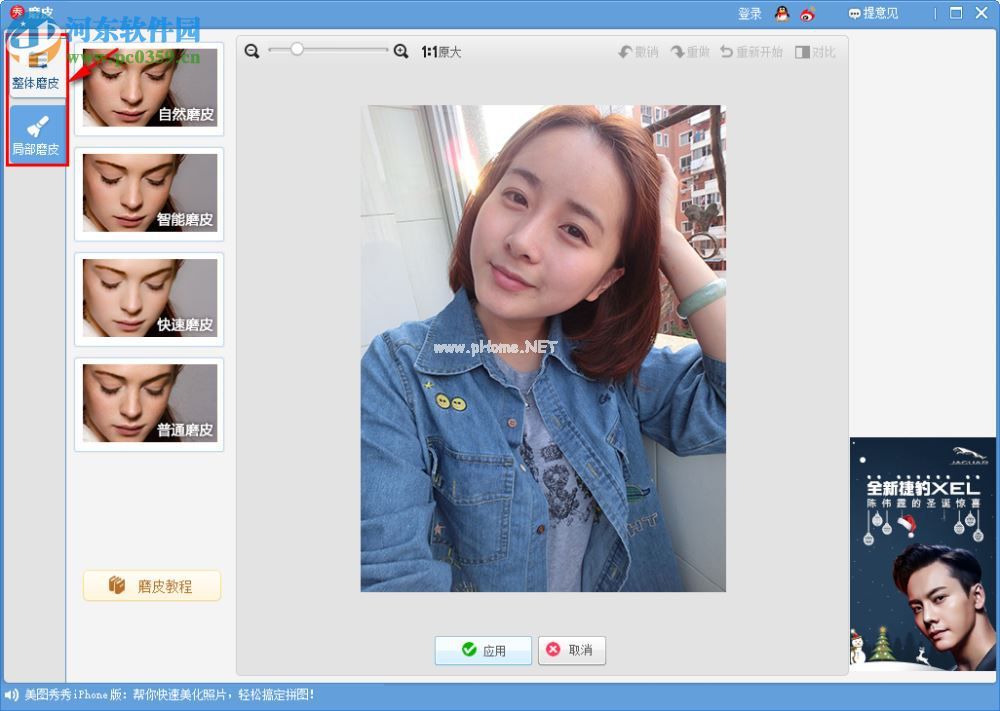Click the 重新开始 restart icon
Image resolution: width=1000 pixels, height=711 pixels.
pyautogui.click(x=727, y=52)
